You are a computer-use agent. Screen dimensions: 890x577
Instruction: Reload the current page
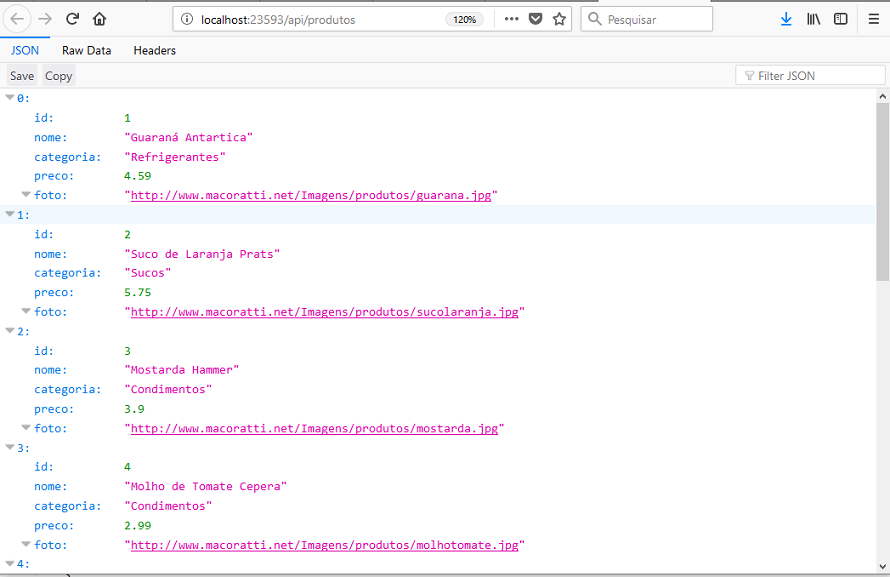(x=72, y=19)
